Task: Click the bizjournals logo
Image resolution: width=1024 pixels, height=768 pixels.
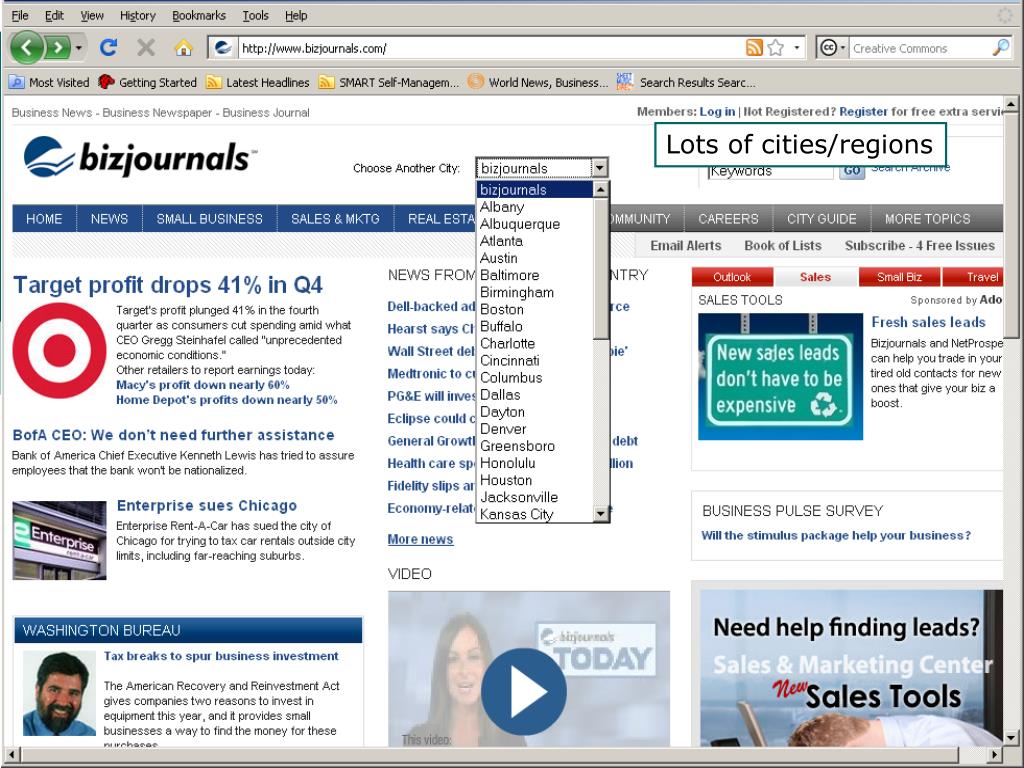Action: coord(140,157)
